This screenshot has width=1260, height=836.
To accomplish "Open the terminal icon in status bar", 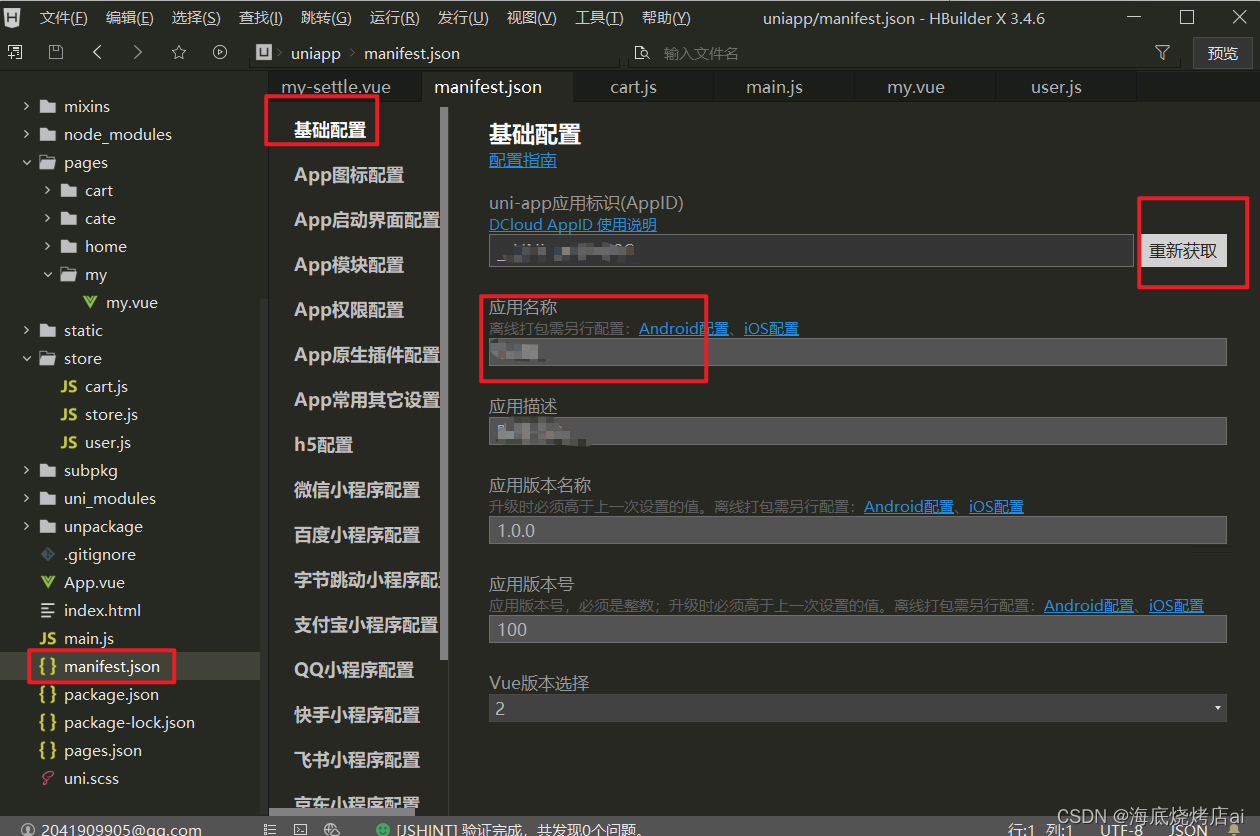I will click(x=300, y=829).
